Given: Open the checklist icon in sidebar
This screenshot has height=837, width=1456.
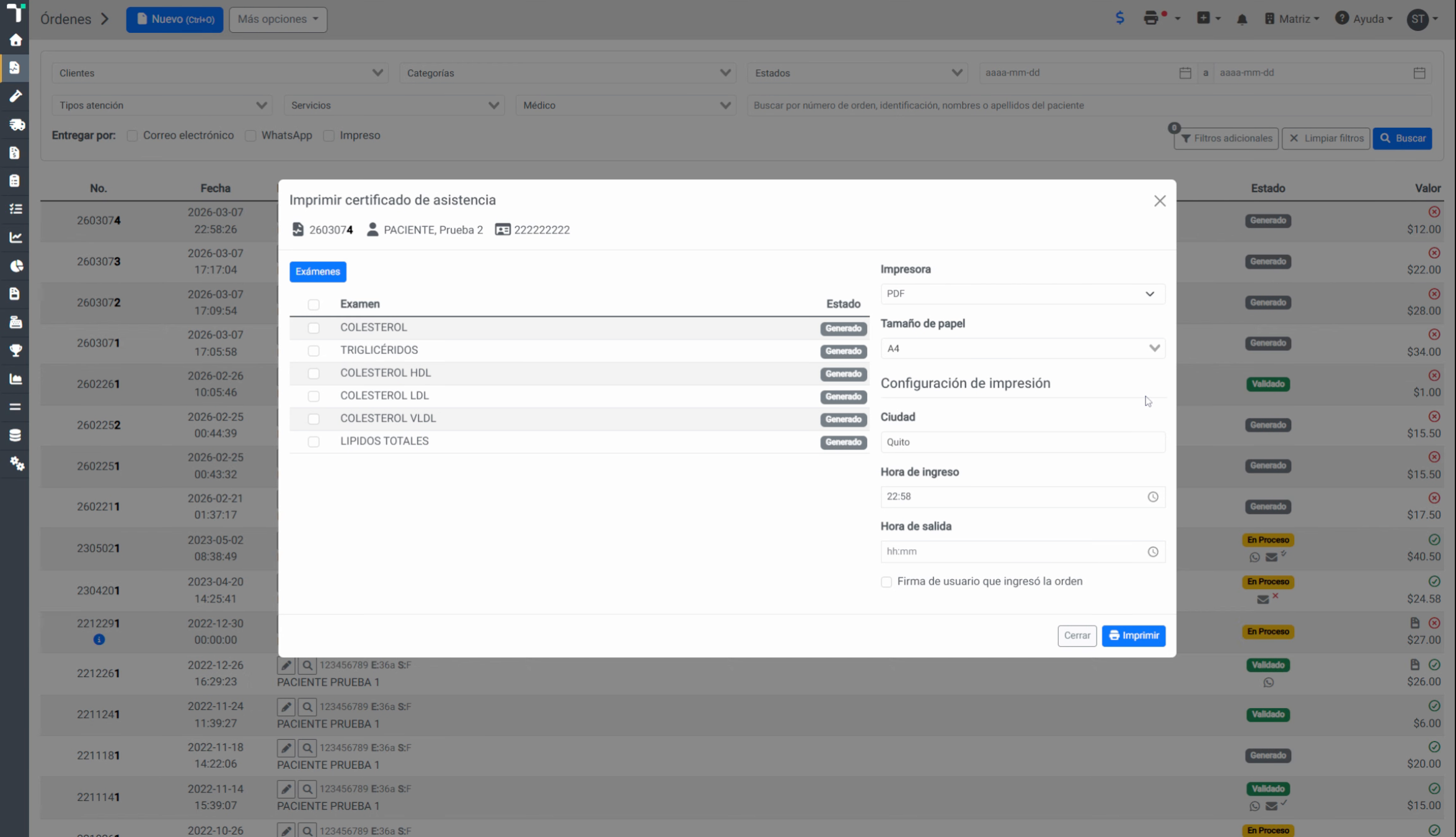Looking at the screenshot, I should tap(15, 209).
